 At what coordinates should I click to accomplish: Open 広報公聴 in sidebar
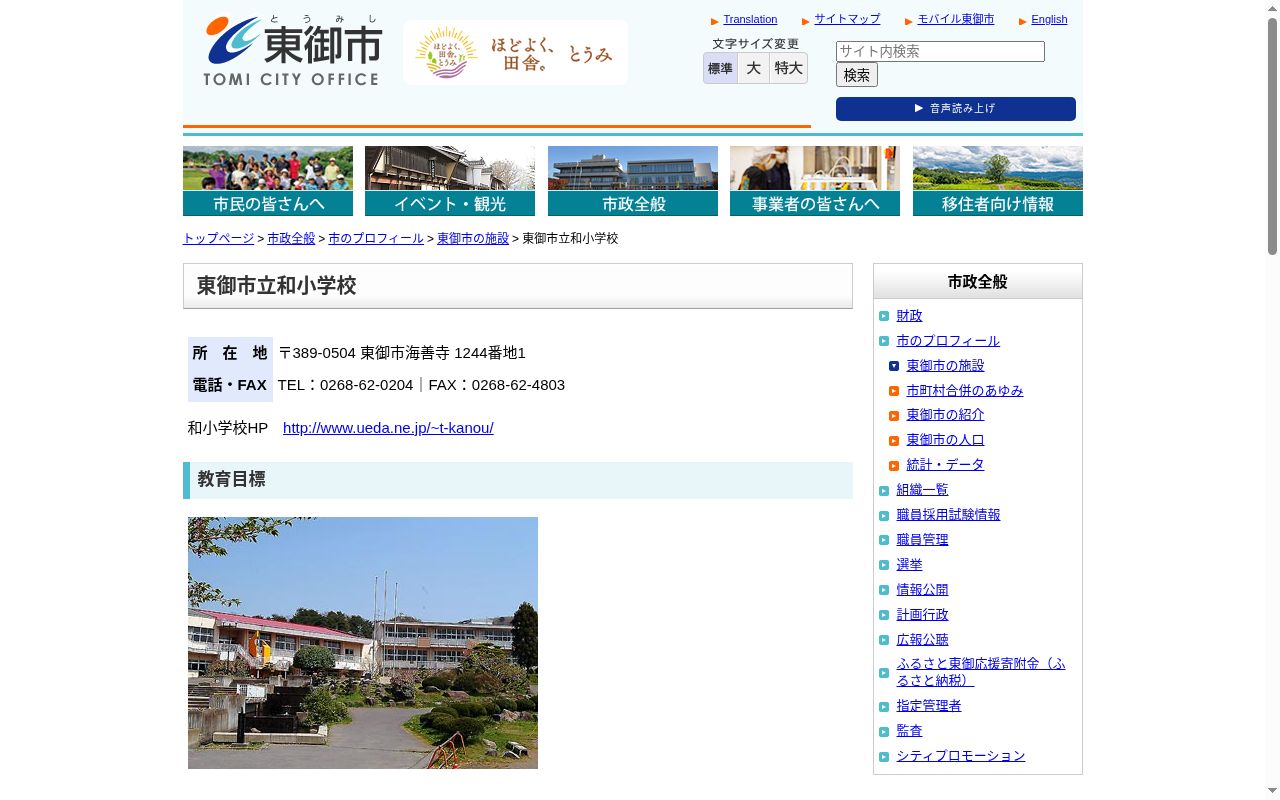click(922, 640)
